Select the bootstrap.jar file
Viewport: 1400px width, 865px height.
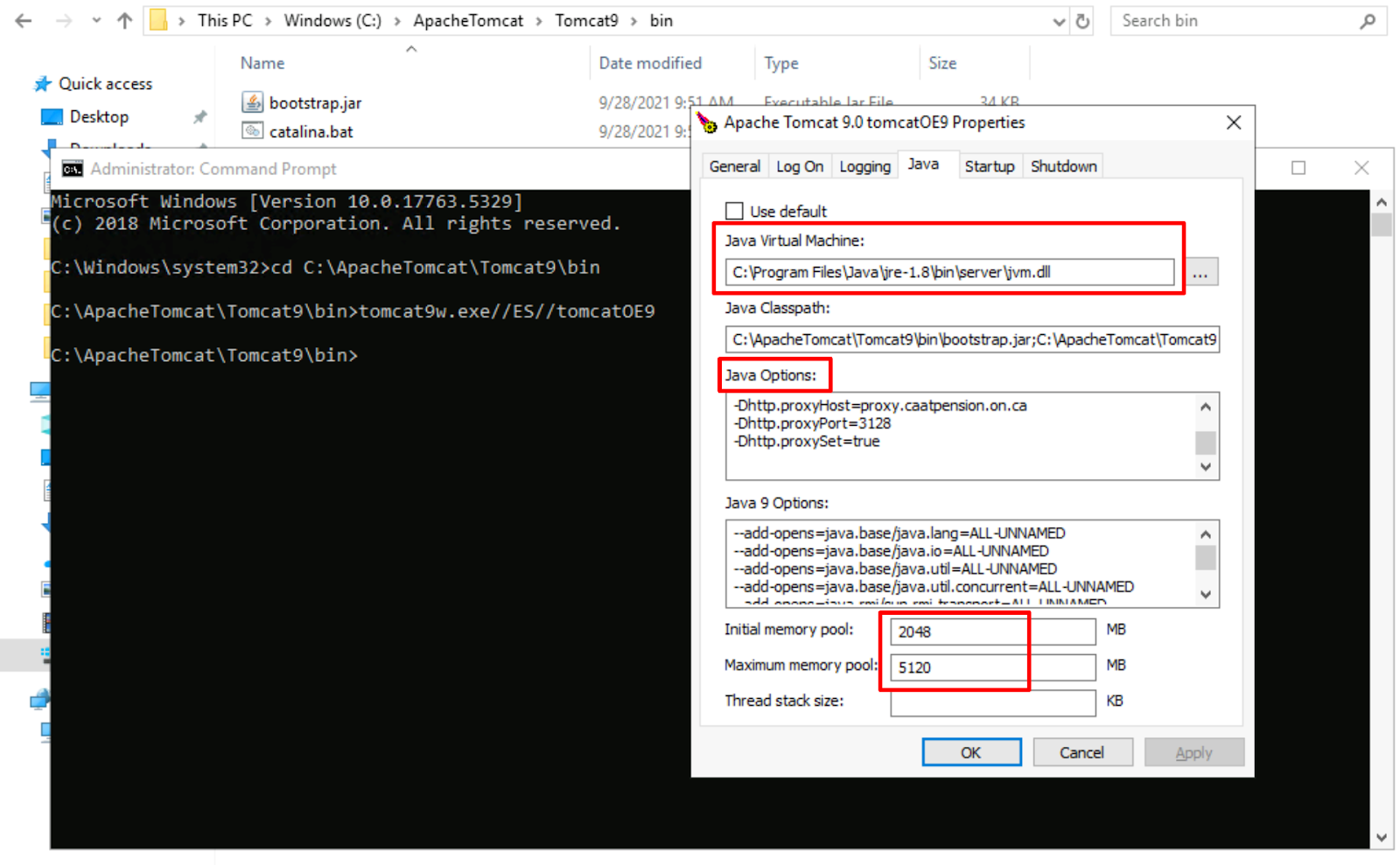[315, 103]
